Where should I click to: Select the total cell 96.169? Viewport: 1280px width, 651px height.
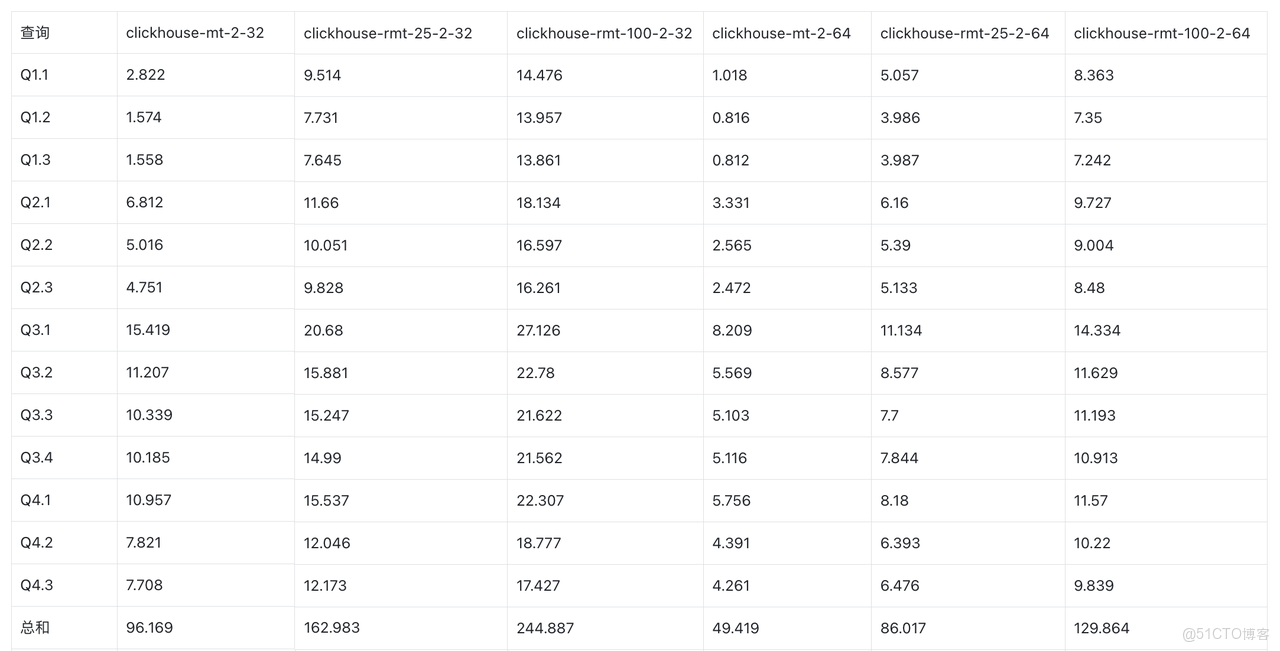click(x=149, y=628)
